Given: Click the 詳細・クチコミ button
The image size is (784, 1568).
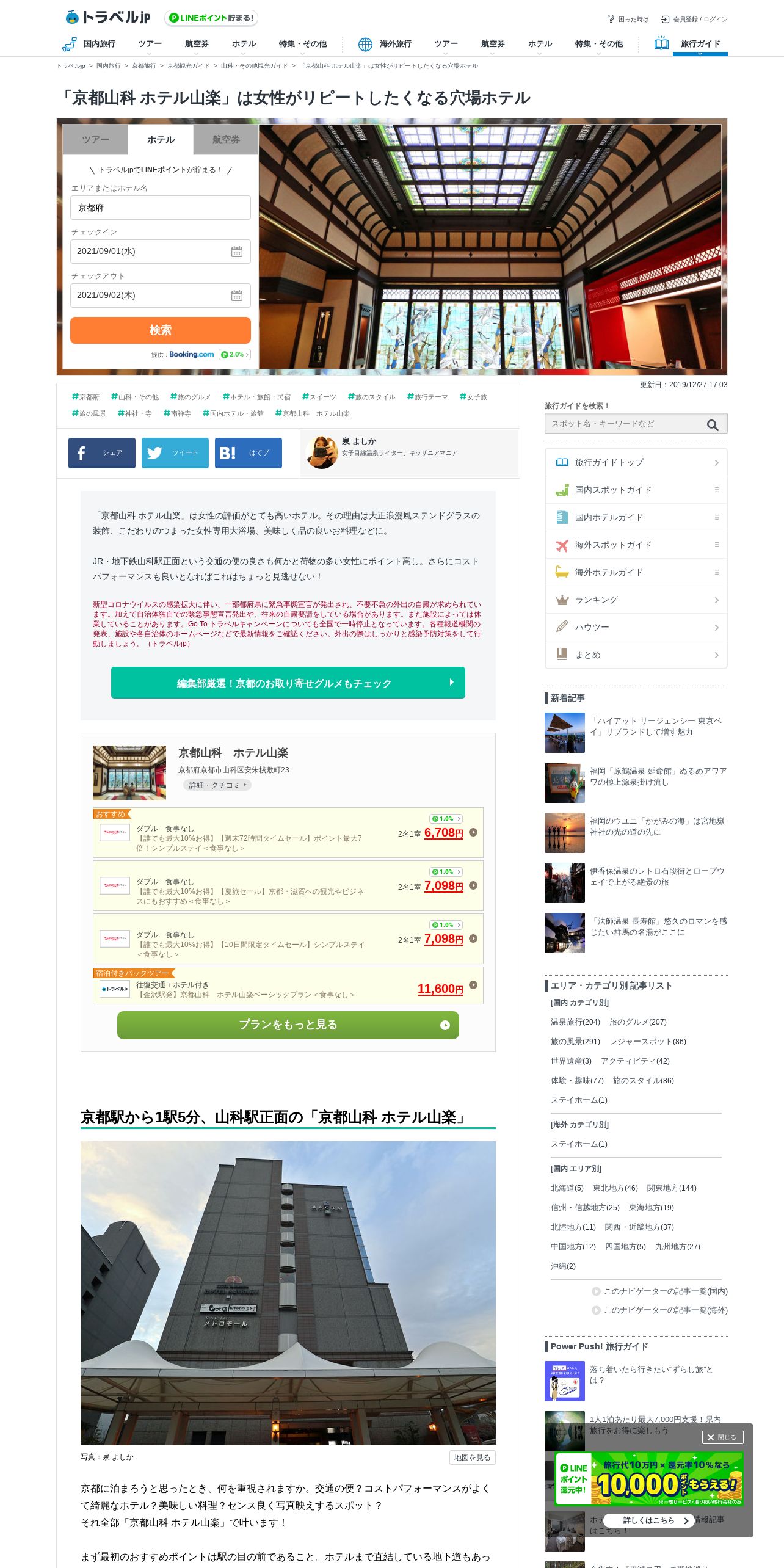Looking at the screenshot, I should pyautogui.click(x=217, y=785).
